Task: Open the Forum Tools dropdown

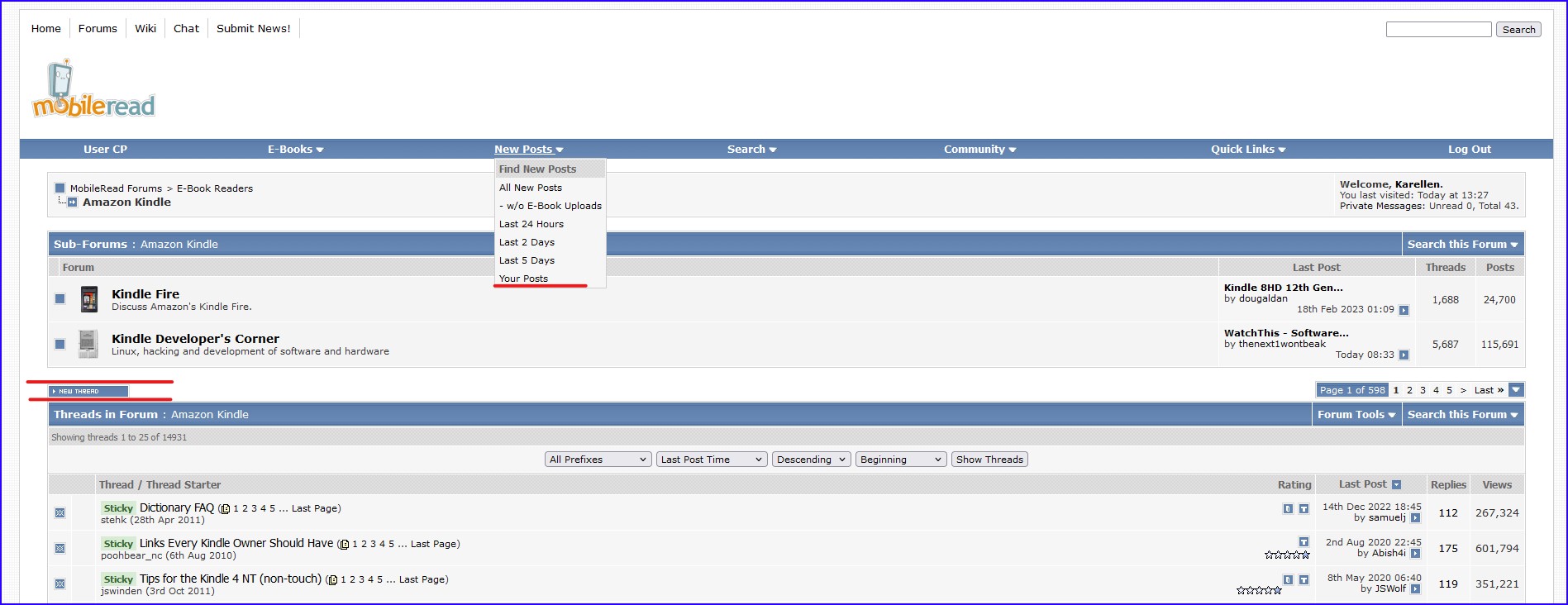Action: [1356, 415]
